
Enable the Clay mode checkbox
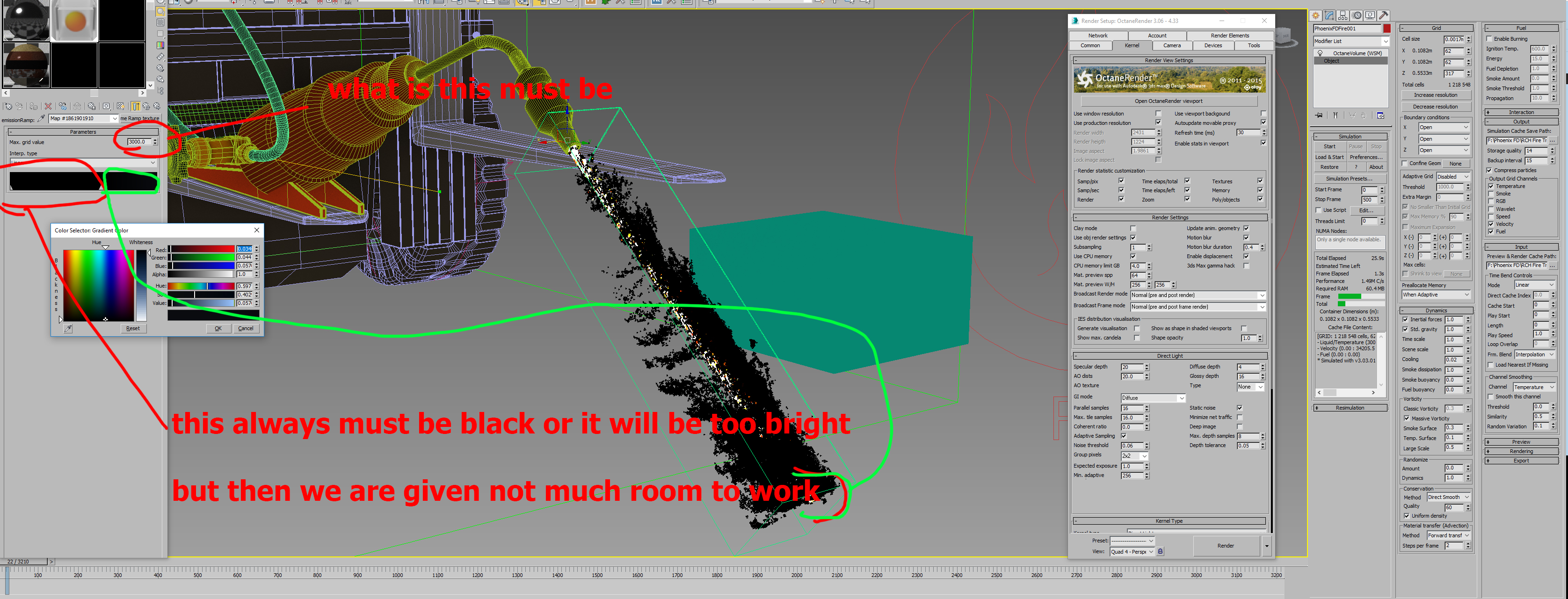1133,229
